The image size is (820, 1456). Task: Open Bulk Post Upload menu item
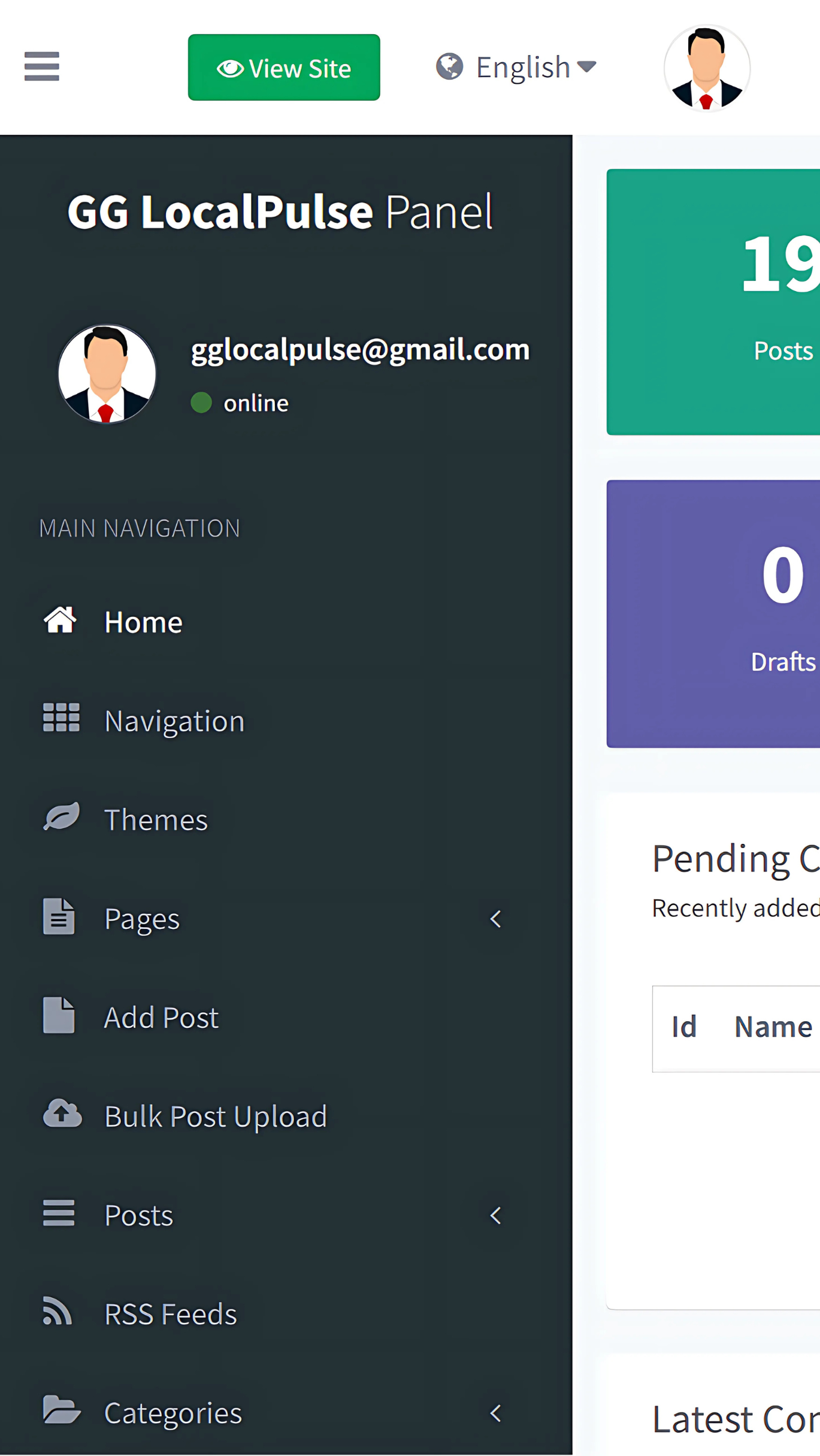[x=216, y=1116]
